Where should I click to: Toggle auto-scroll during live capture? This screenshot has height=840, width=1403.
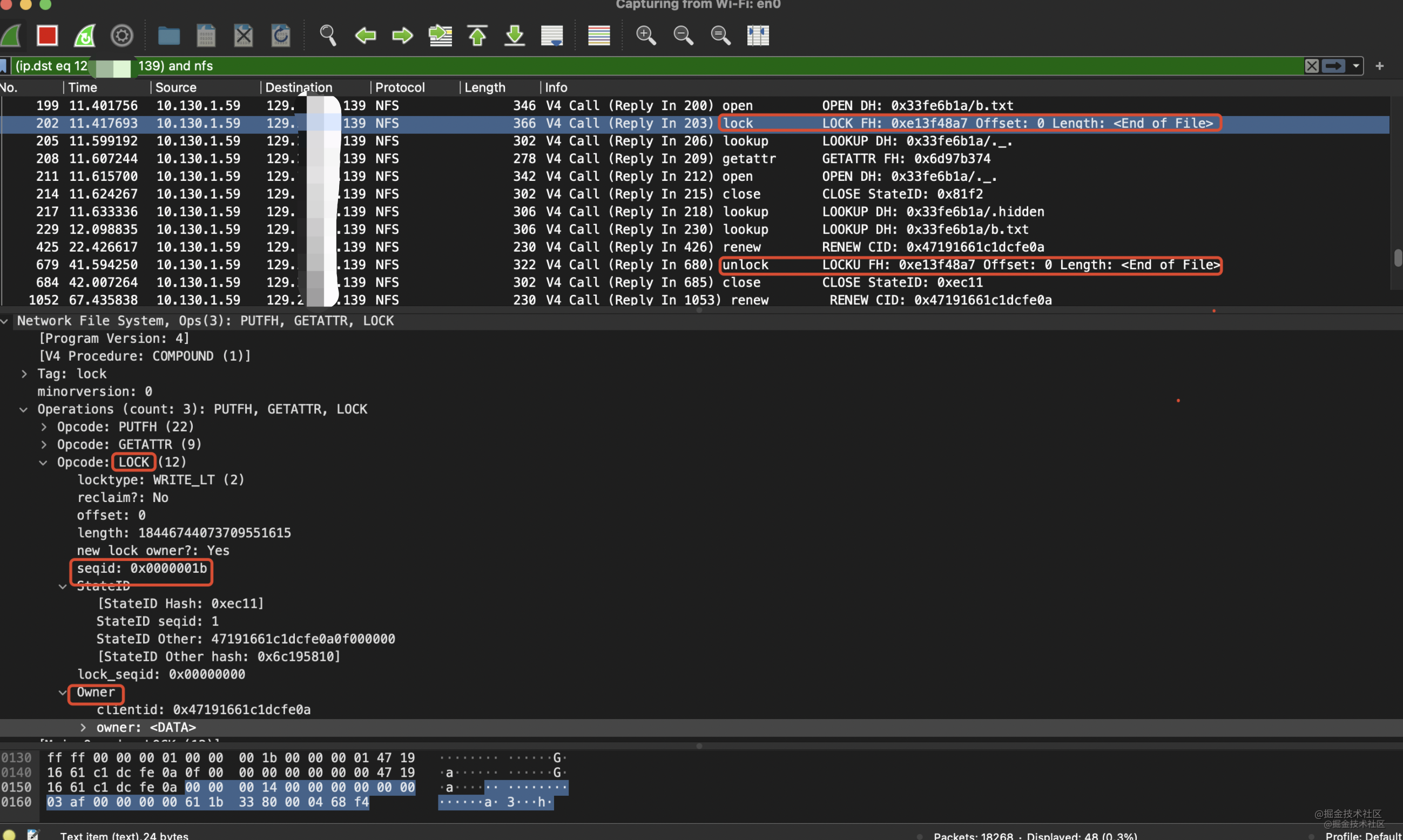pyautogui.click(x=552, y=36)
